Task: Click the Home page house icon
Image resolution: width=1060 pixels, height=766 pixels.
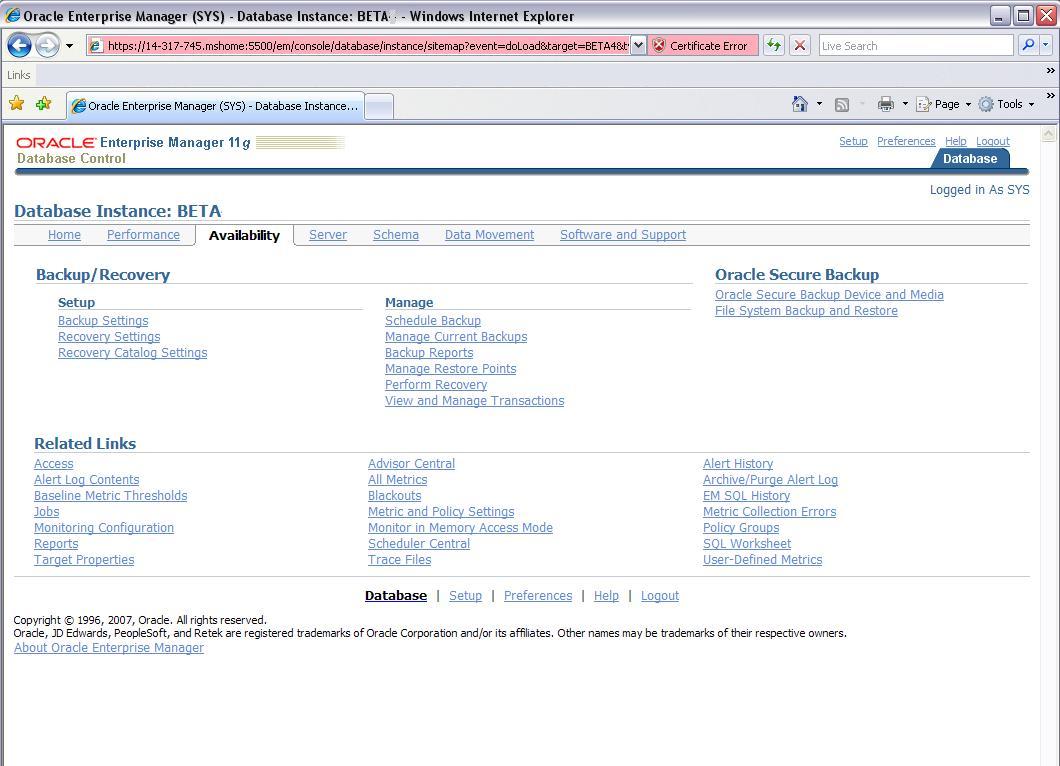Action: [x=799, y=104]
